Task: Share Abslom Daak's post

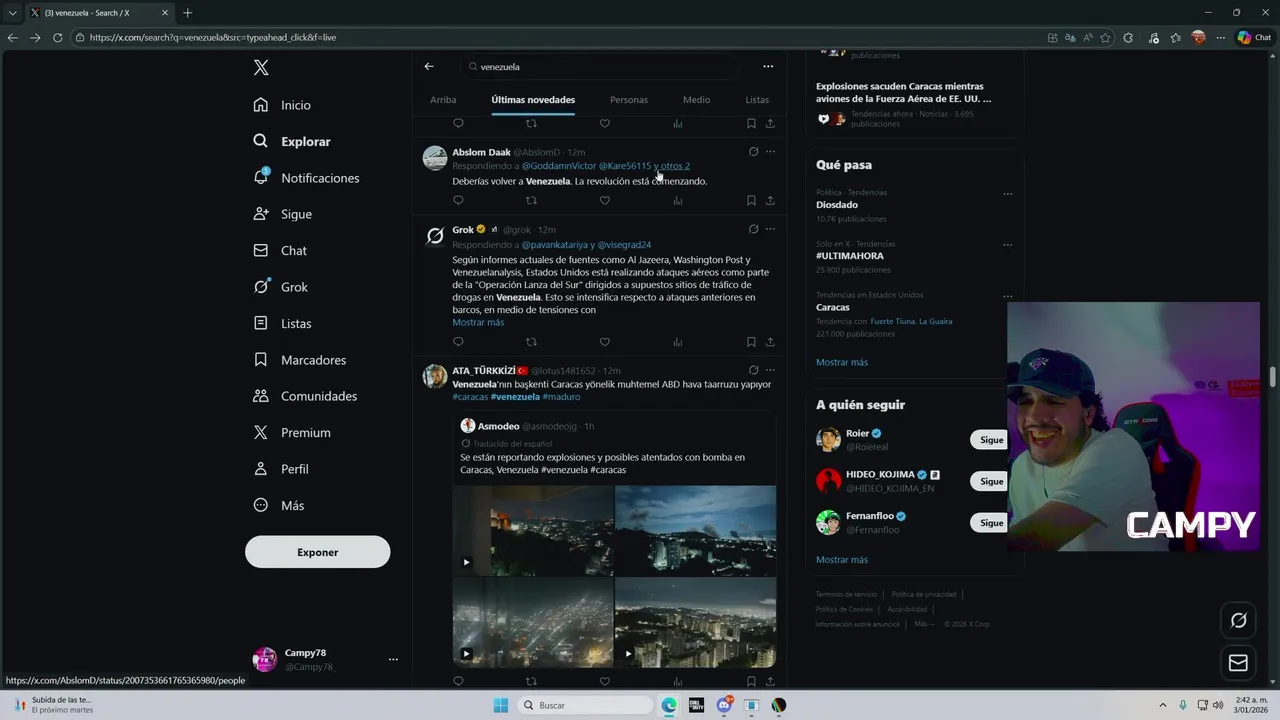Action: [x=770, y=200]
